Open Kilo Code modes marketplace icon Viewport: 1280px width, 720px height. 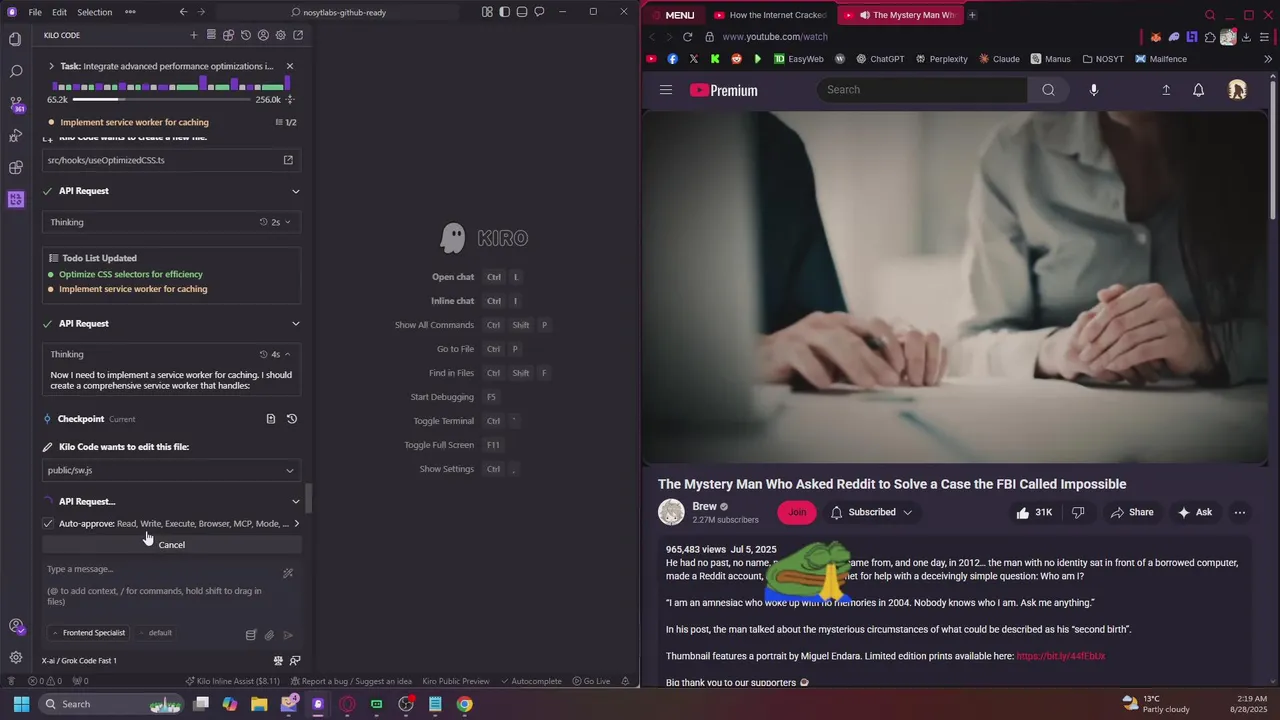(x=228, y=35)
